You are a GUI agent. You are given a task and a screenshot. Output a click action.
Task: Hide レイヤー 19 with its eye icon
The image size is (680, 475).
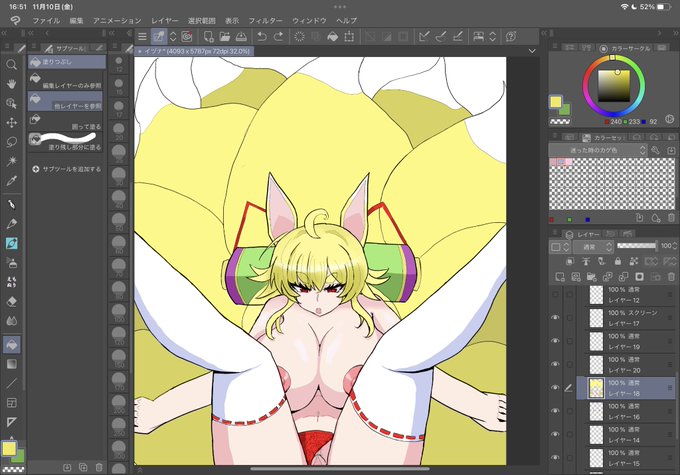tap(555, 341)
